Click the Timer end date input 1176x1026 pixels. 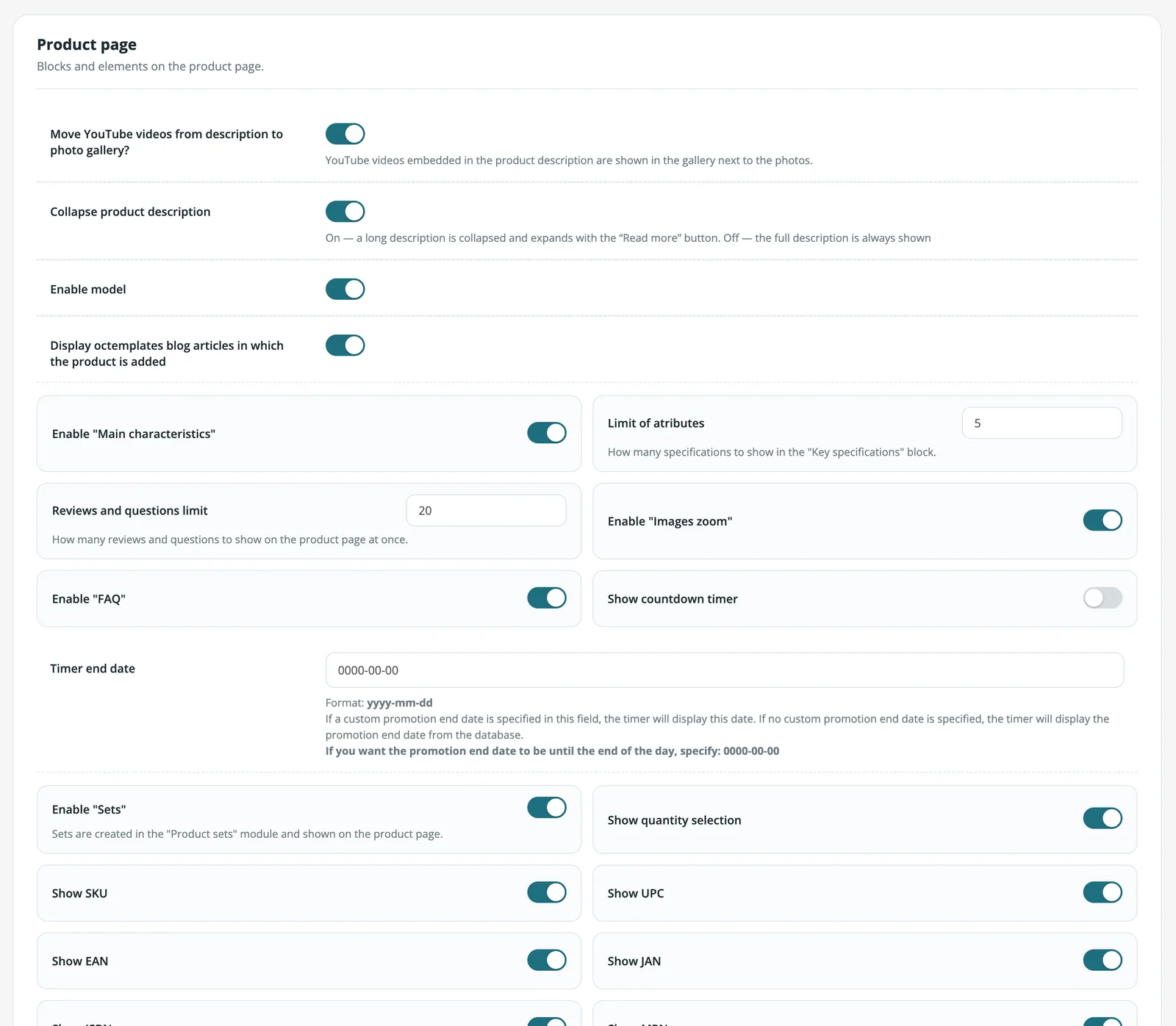(x=724, y=670)
